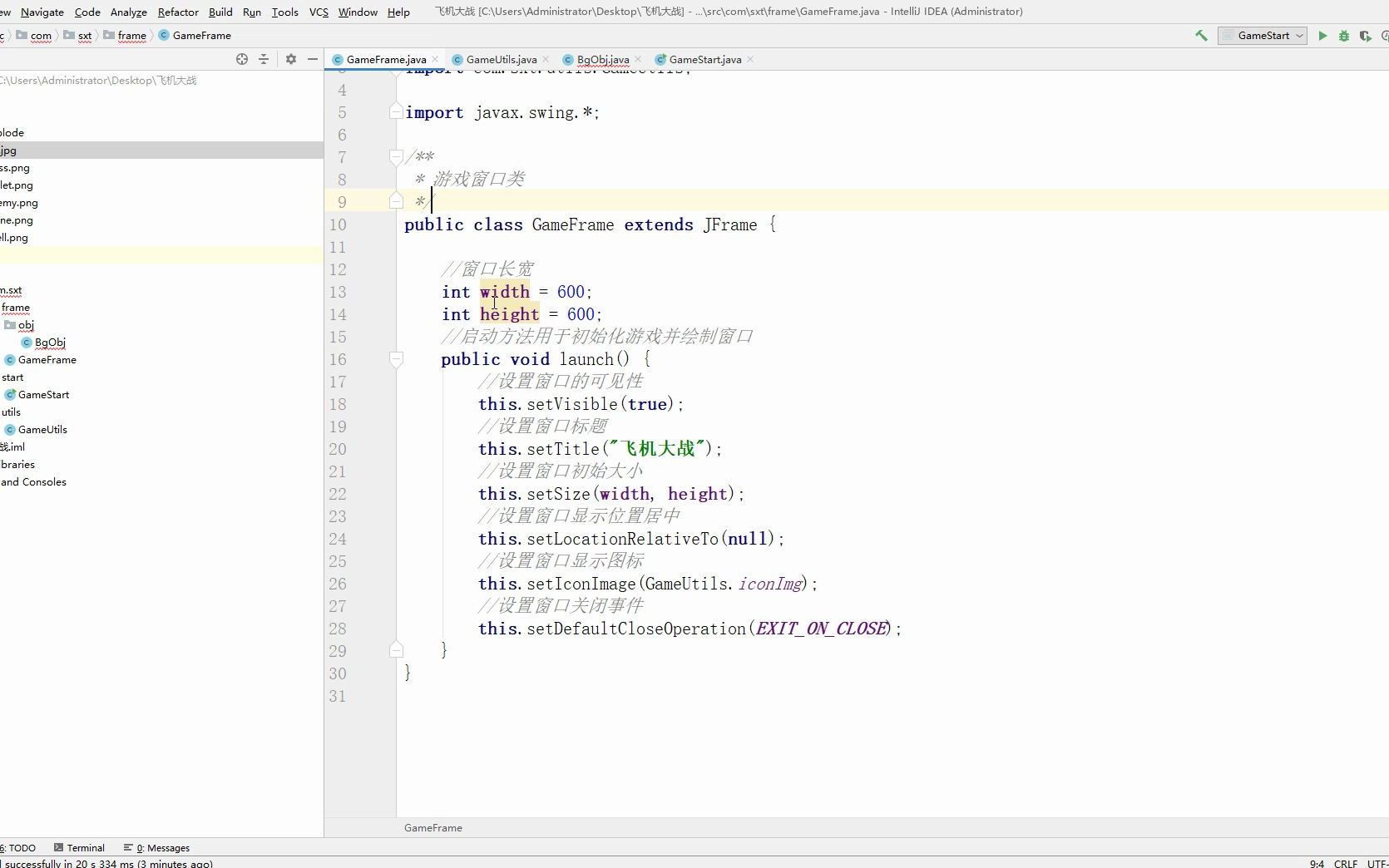Hide the project tool window
Image resolution: width=1389 pixels, height=868 pixels.
[x=313, y=59]
